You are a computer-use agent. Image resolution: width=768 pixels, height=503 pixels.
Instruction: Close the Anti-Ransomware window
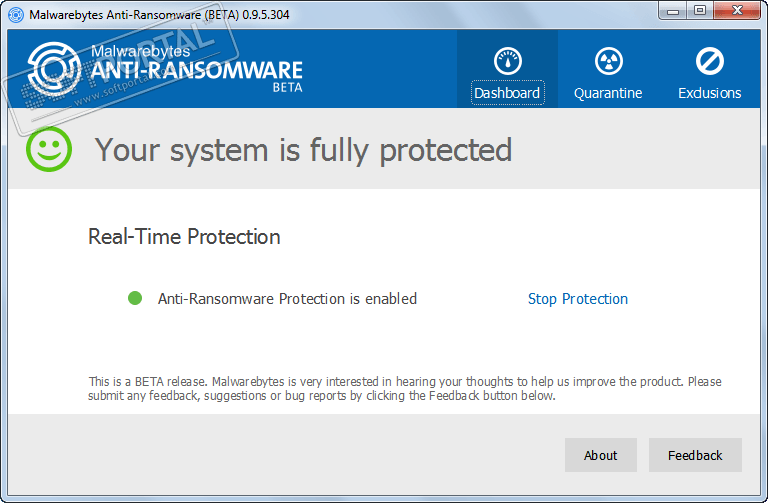(x=738, y=10)
